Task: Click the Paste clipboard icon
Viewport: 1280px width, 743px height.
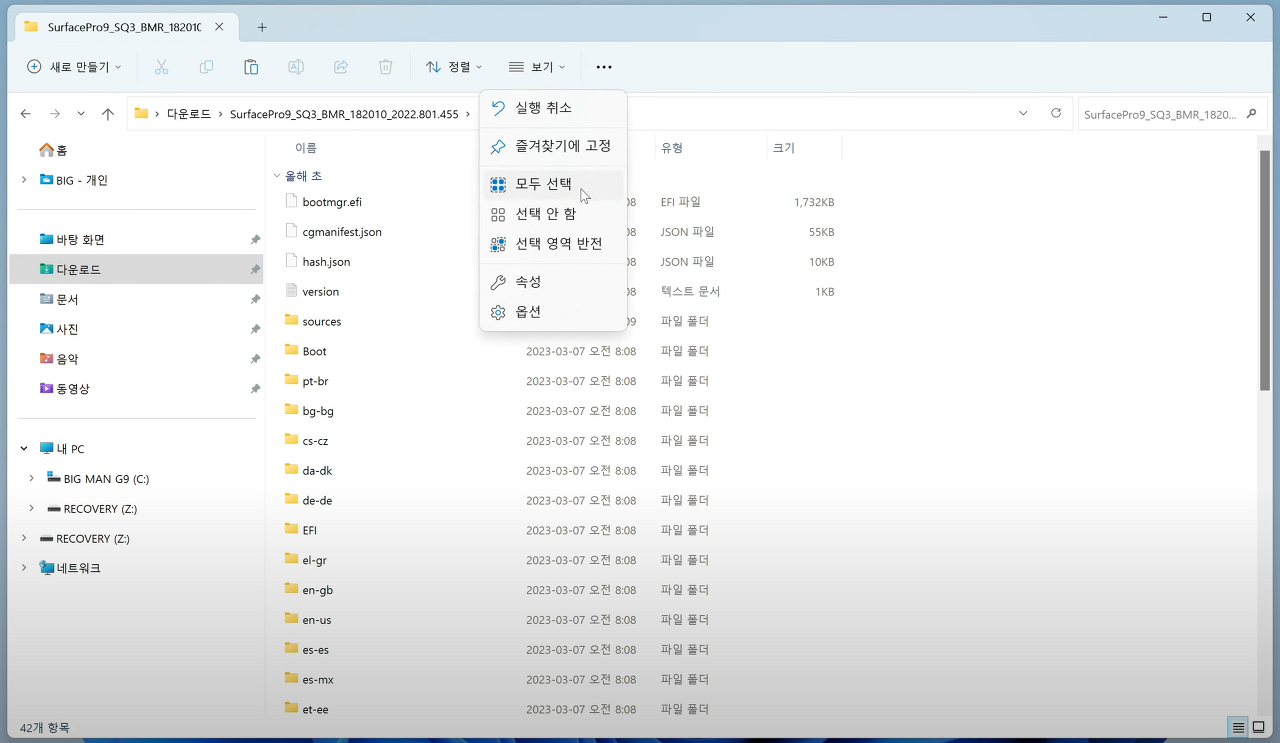Action: click(251, 67)
